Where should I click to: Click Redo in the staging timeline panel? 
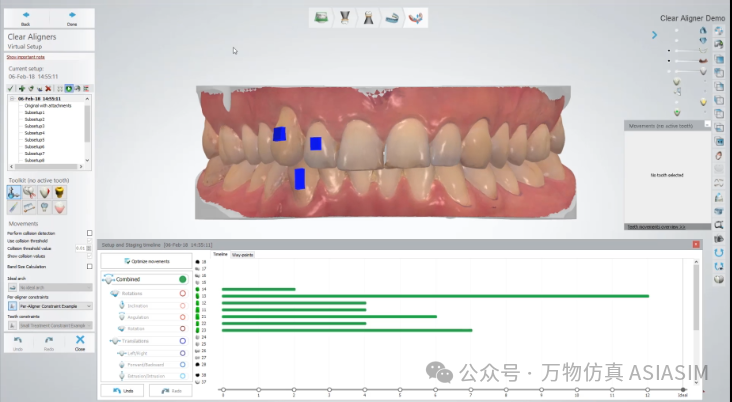[171, 390]
